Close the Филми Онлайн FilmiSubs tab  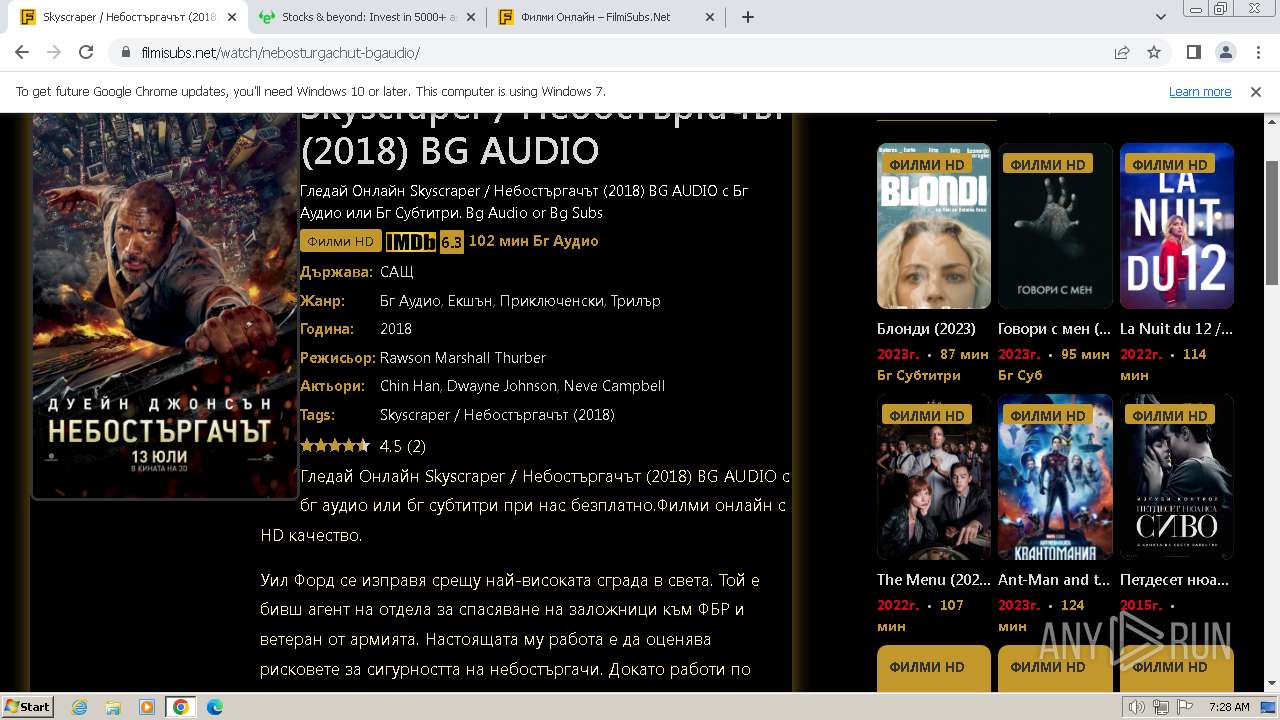710,17
